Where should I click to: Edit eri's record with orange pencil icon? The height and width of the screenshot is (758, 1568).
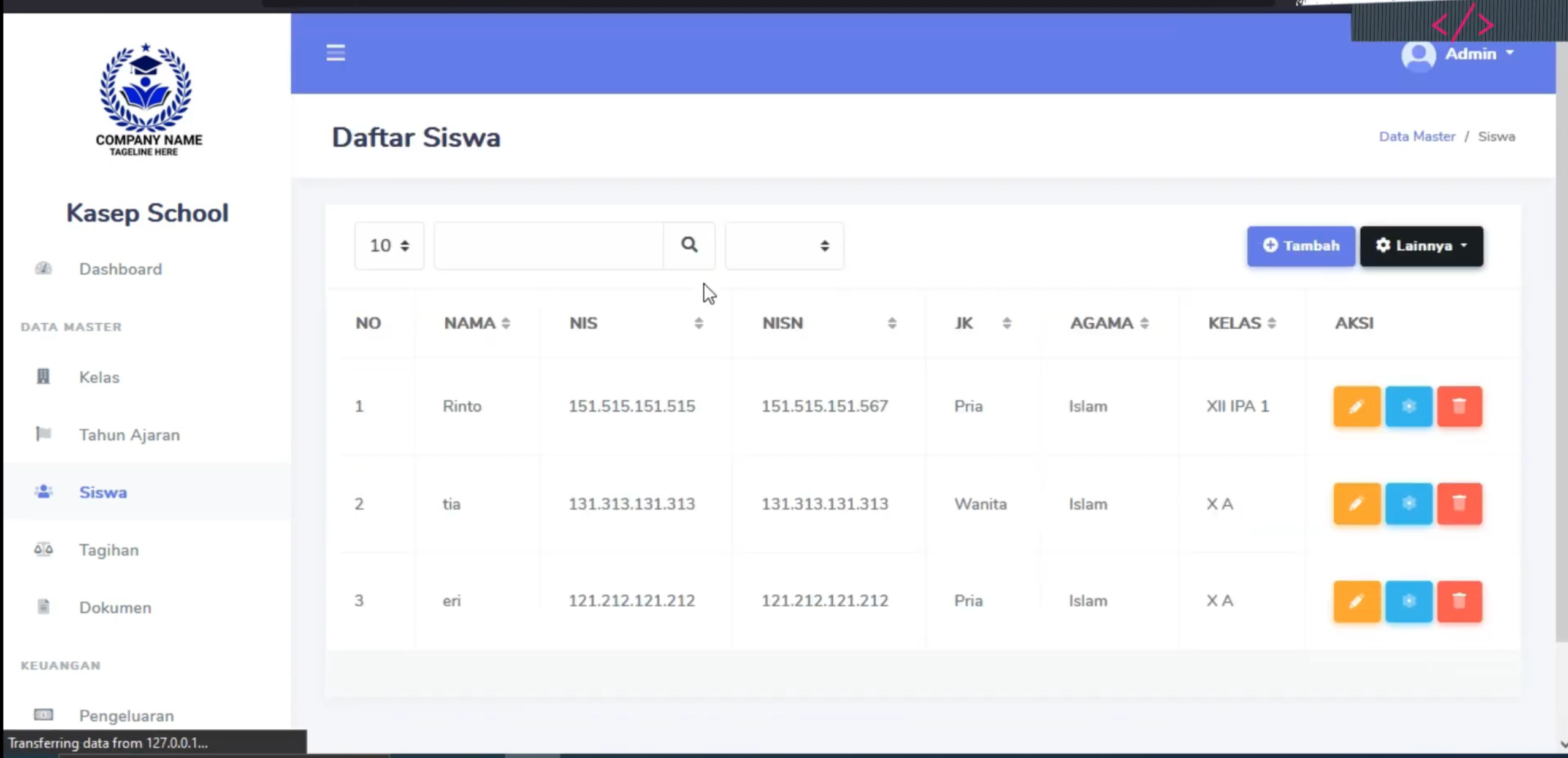click(1356, 601)
